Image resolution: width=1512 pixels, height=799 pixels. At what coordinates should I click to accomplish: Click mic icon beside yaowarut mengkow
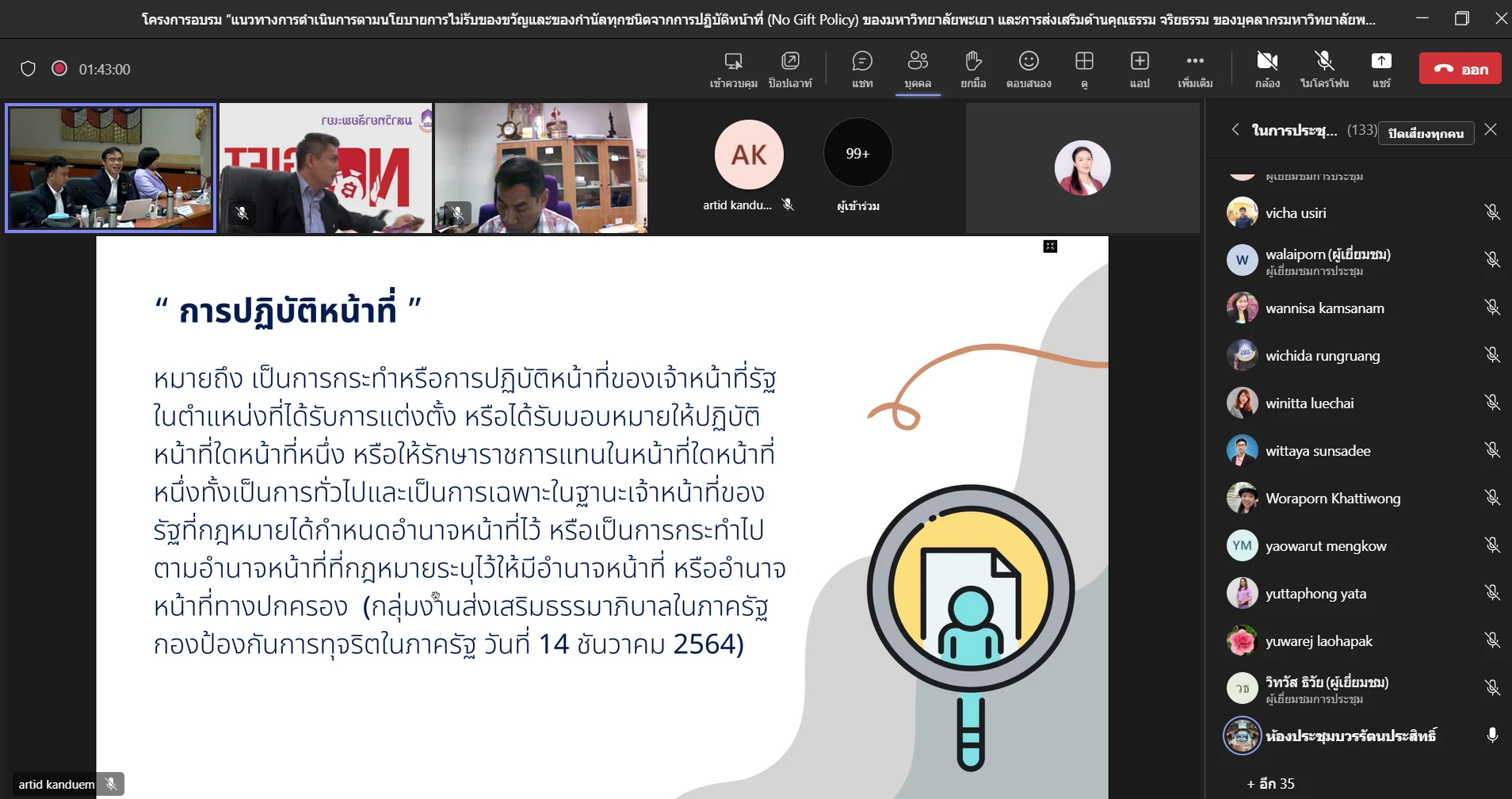pyautogui.click(x=1492, y=545)
